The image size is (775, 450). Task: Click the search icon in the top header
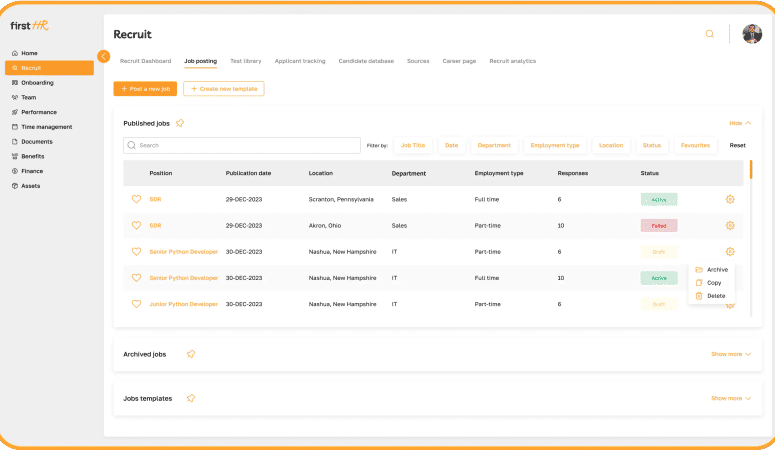(x=709, y=34)
